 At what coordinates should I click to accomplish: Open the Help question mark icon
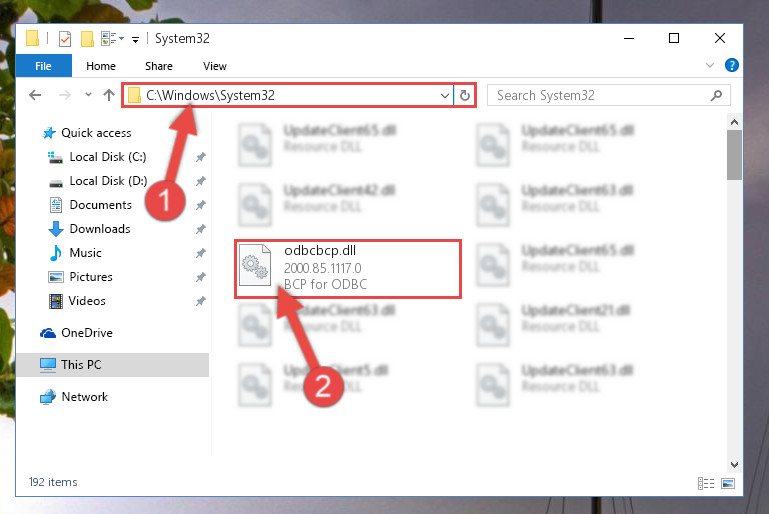coord(731,65)
